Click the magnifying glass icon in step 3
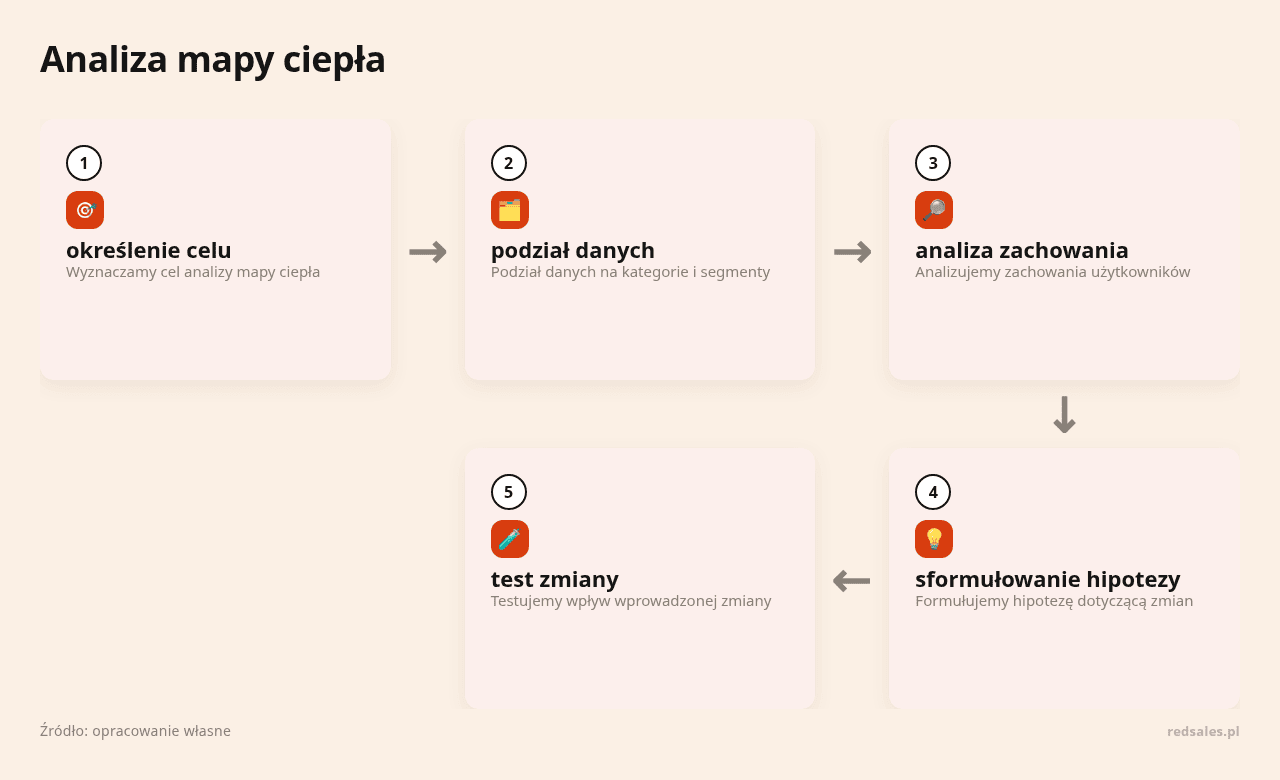 (x=934, y=210)
